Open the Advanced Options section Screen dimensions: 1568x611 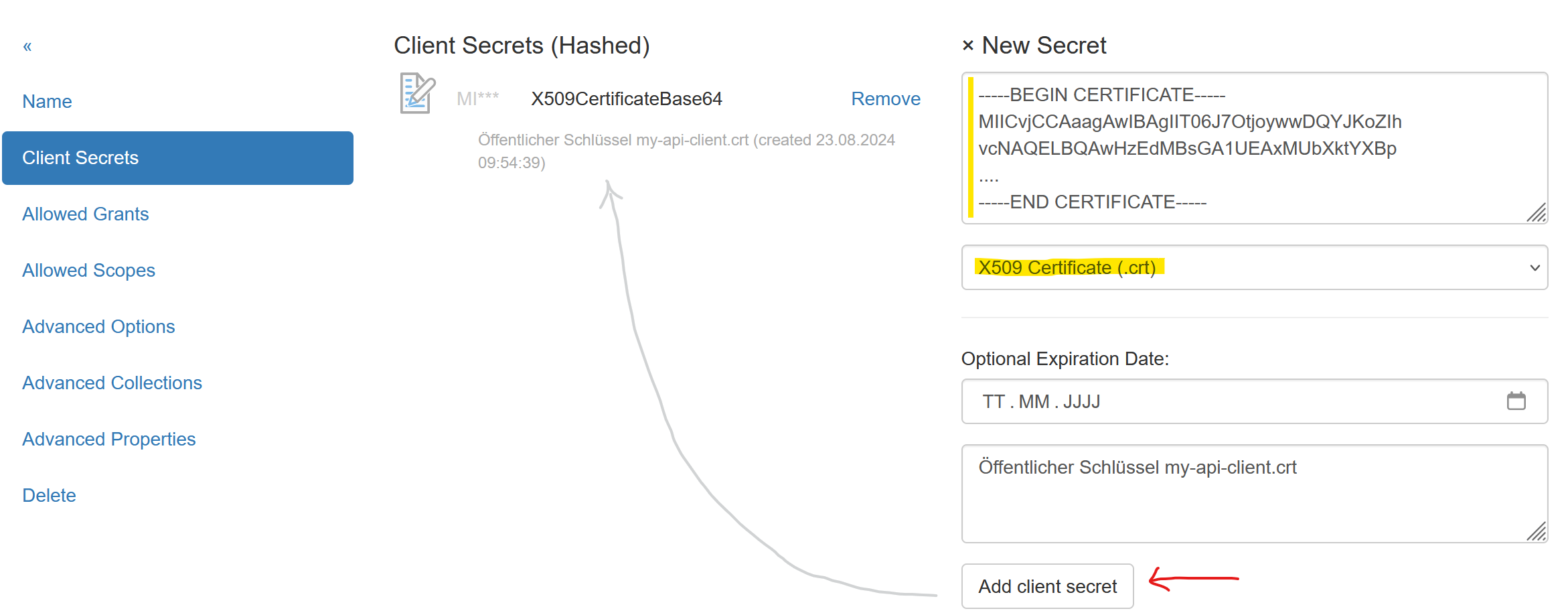click(98, 326)
